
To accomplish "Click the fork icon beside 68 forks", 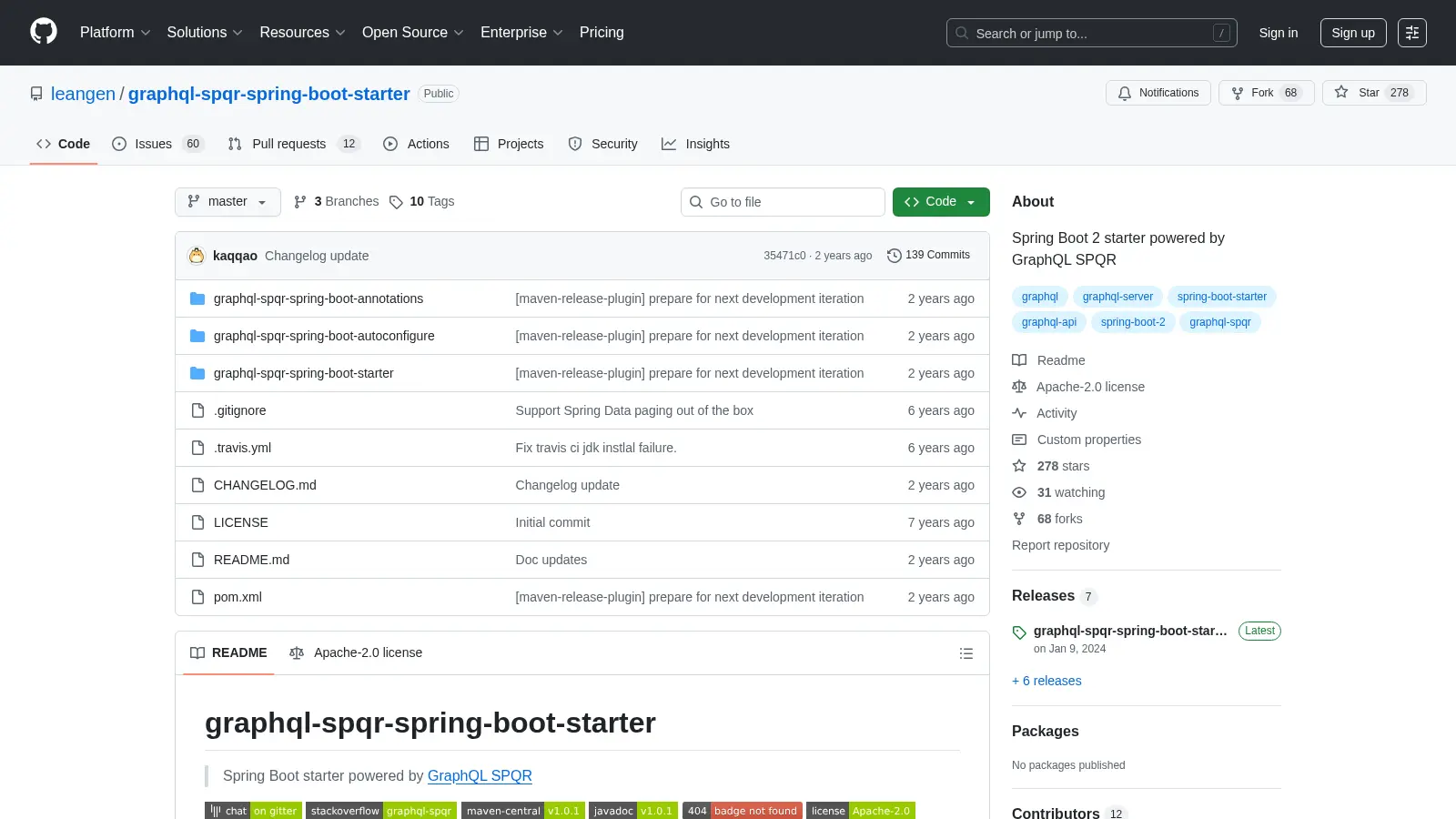I will pyautogui.click(x=1019, y=519).
